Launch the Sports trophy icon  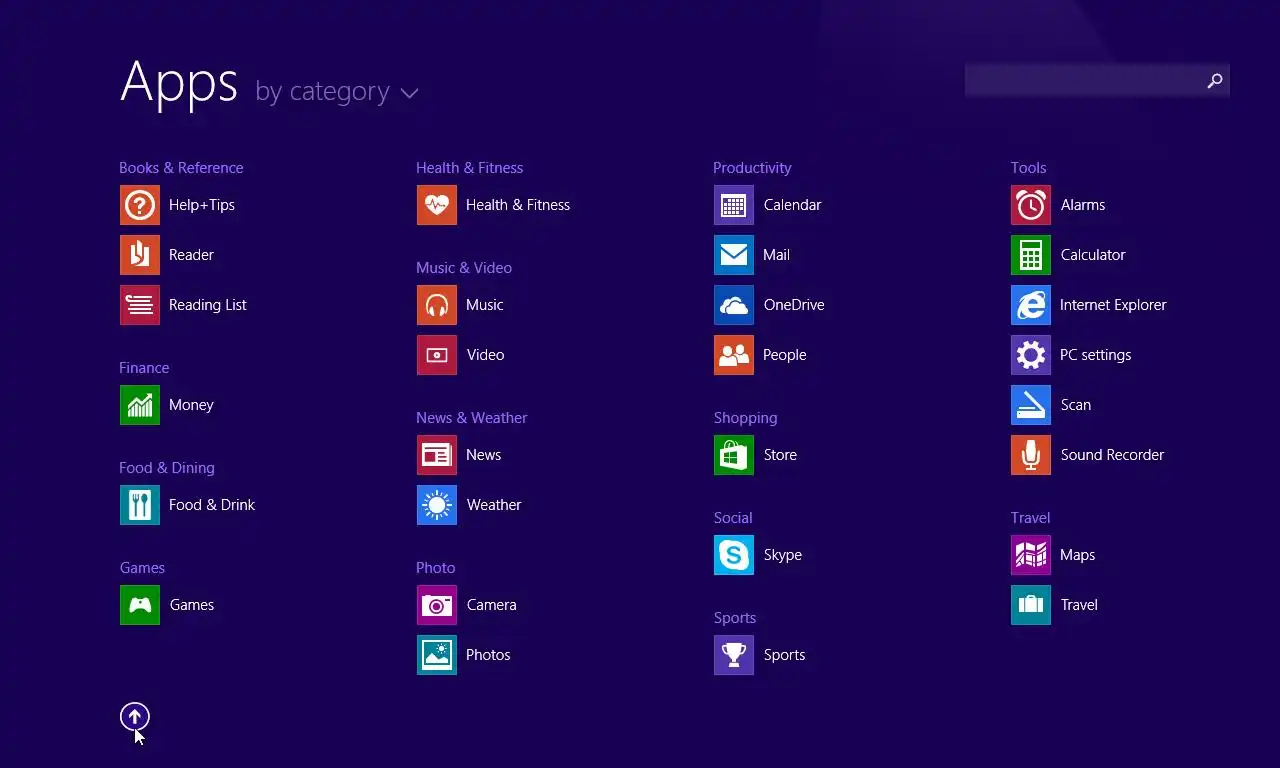coord(734,655)
